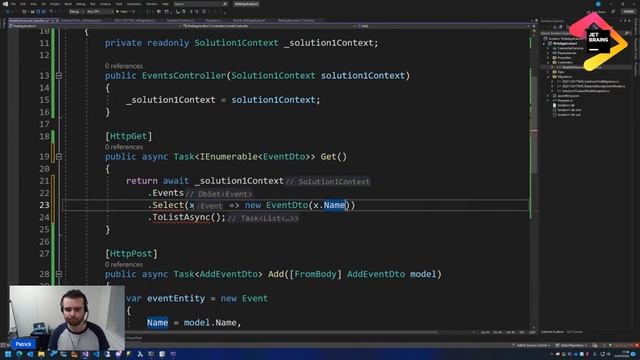Collapse the Controllers folder node

click(548, 62)
